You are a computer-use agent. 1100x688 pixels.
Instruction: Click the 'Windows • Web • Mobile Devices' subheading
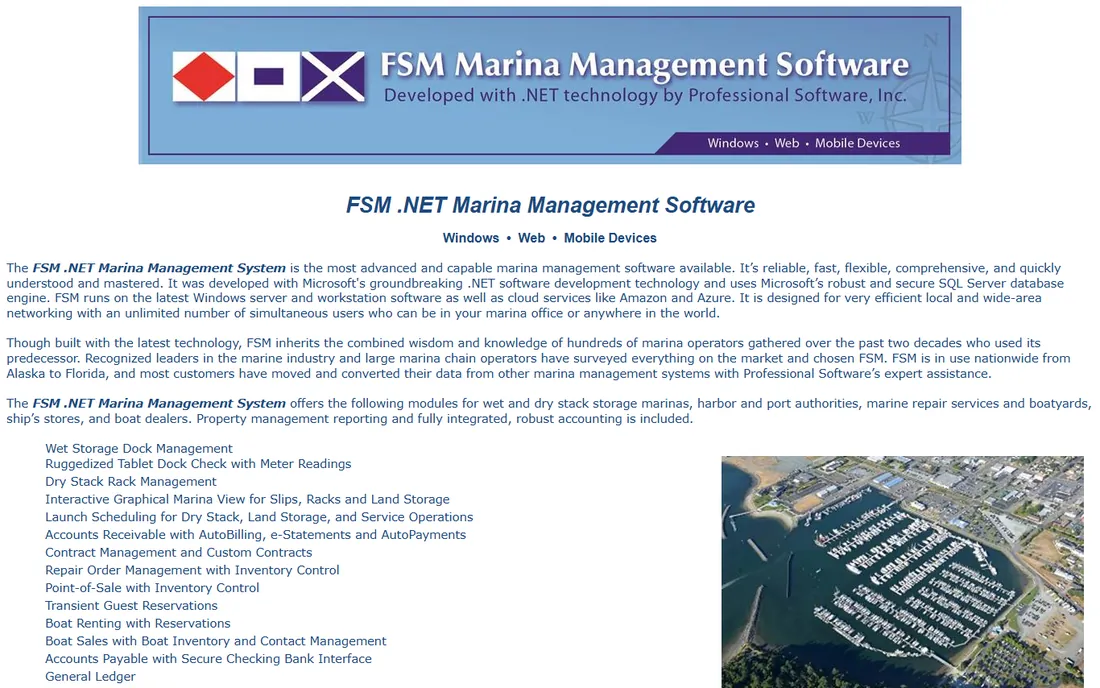pyautogui.click(x=549, y=238)
